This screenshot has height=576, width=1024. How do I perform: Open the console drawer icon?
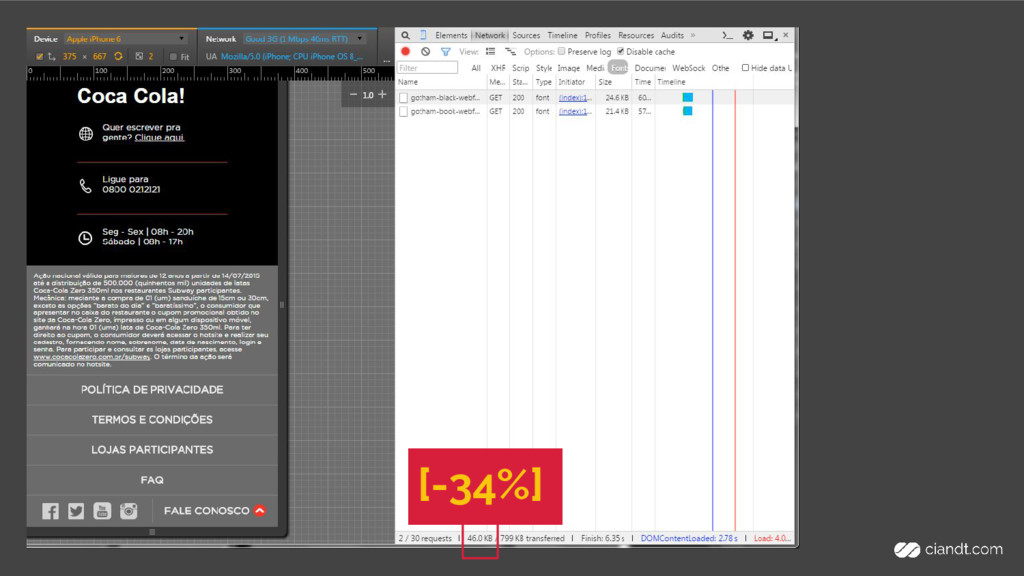[728, 35]
